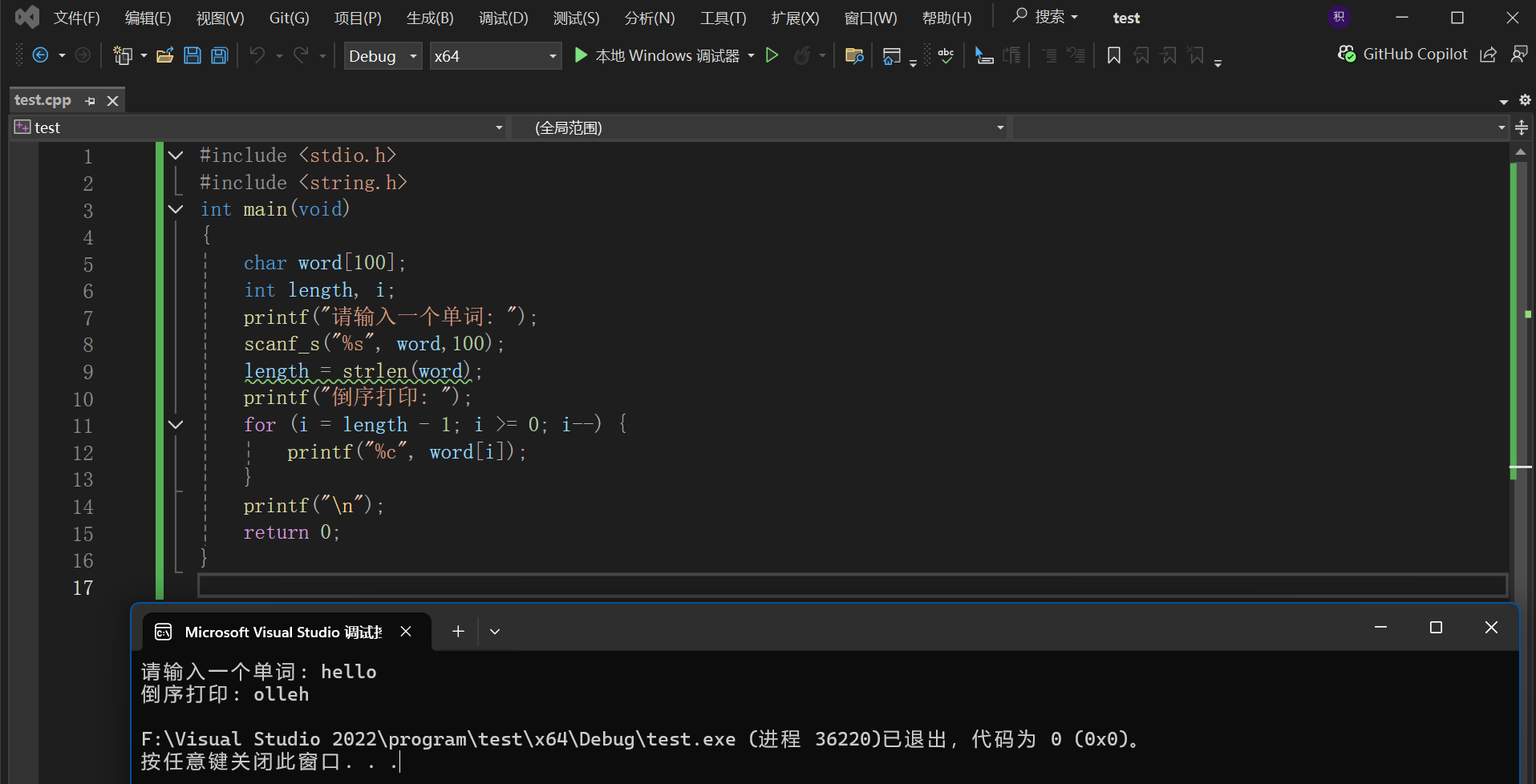Screen dimensions: 1536x784
Task: Click the 本地 Windows 调试器 button
Action: 659,55
